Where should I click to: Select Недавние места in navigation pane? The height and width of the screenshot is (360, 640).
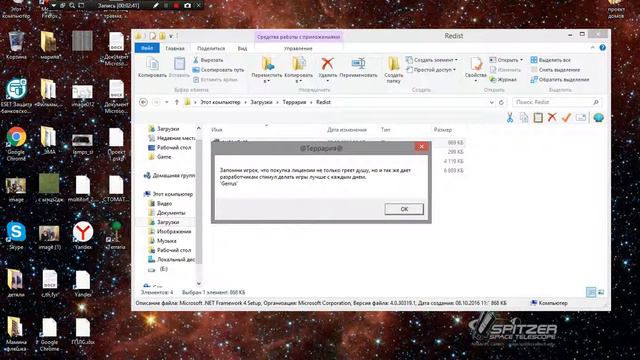pos(171,138)
